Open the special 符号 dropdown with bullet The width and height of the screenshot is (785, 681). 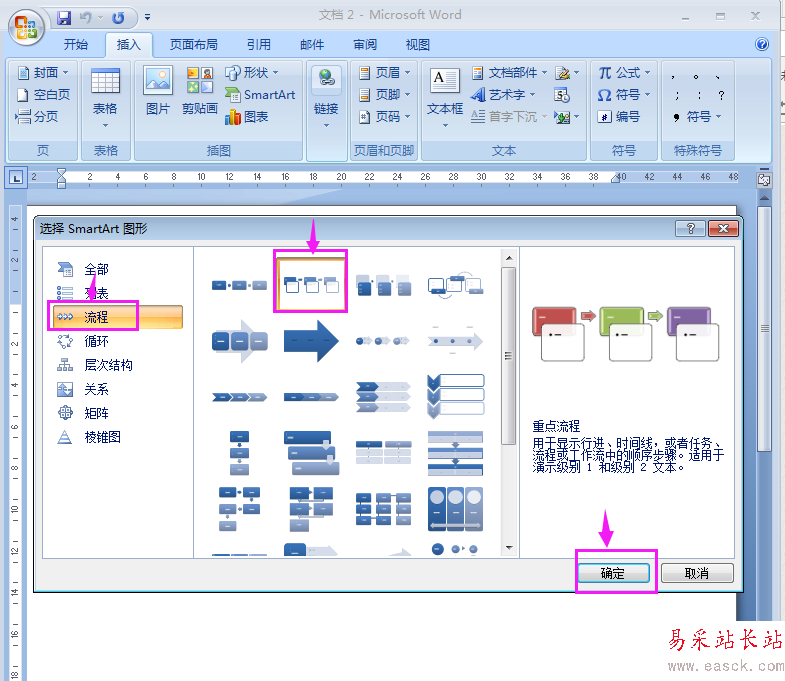coord(697,117)
